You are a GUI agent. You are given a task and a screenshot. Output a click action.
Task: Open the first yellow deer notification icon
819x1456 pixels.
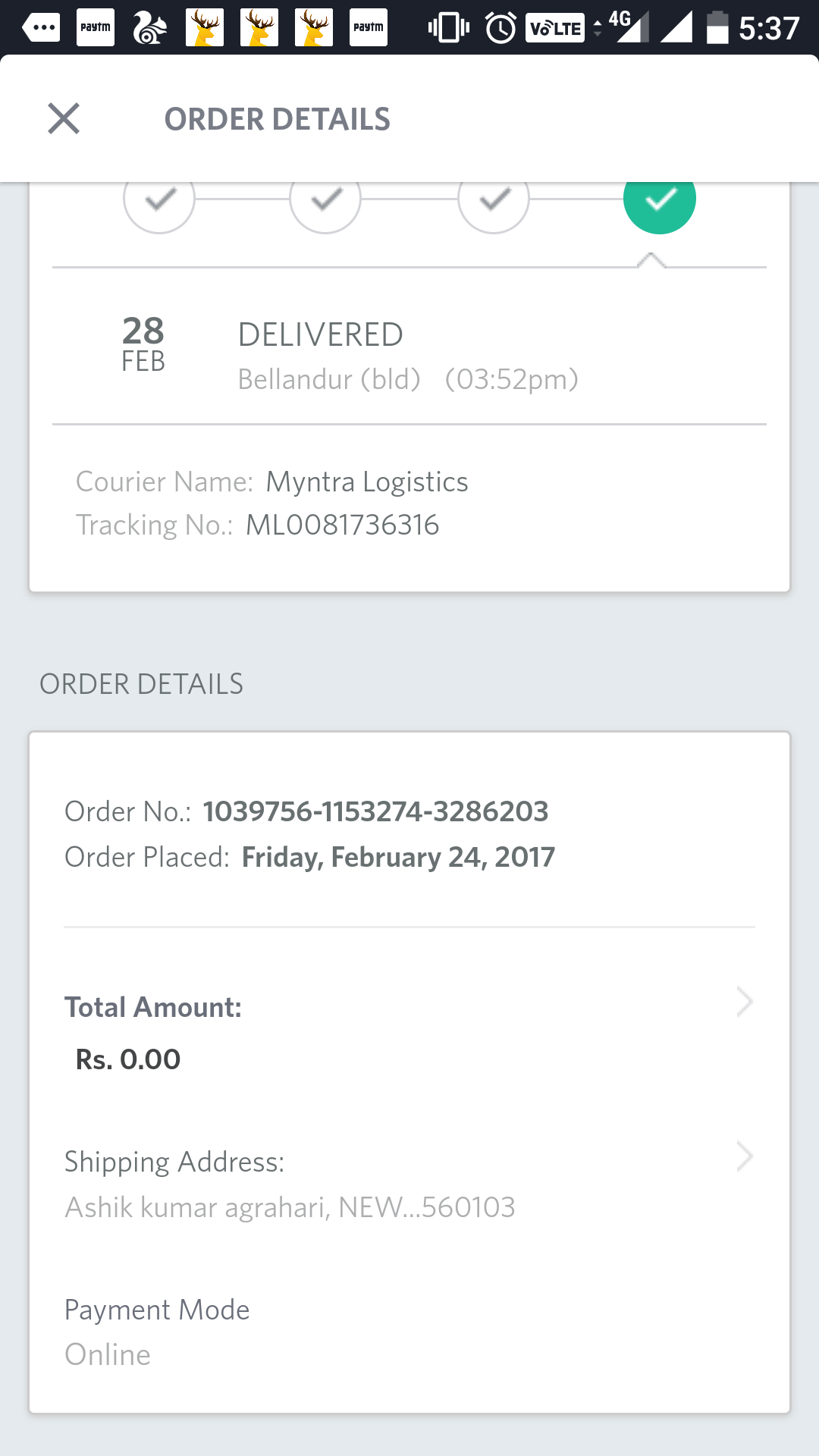[205, 28]
